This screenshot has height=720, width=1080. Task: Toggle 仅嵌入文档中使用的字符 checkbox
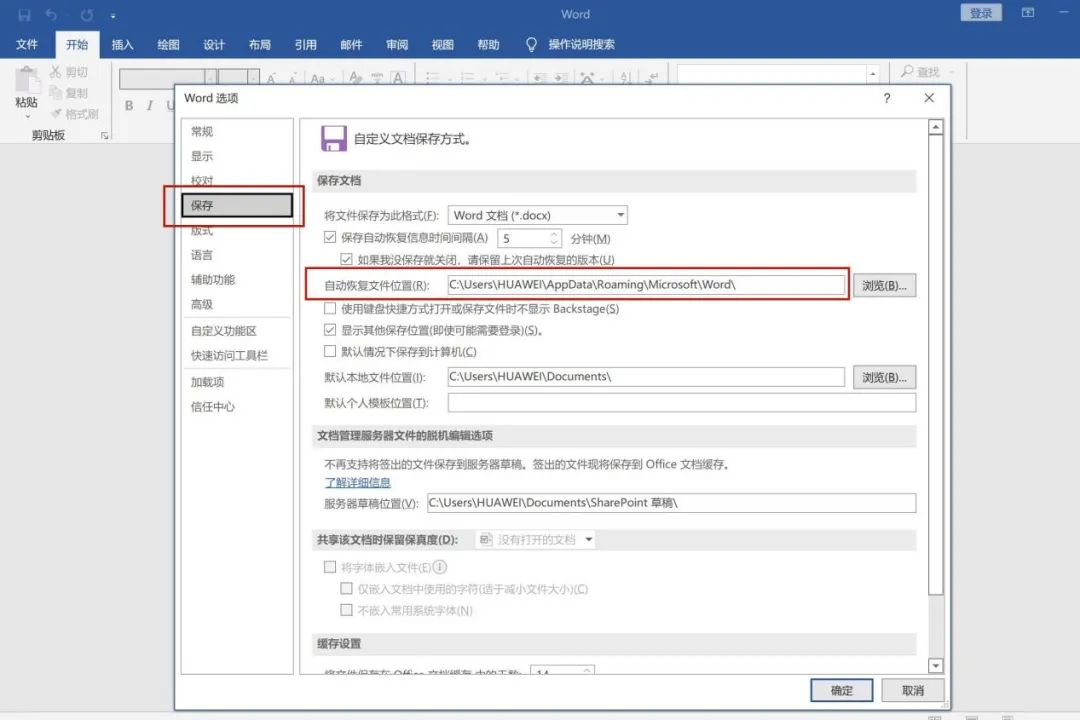346,588
